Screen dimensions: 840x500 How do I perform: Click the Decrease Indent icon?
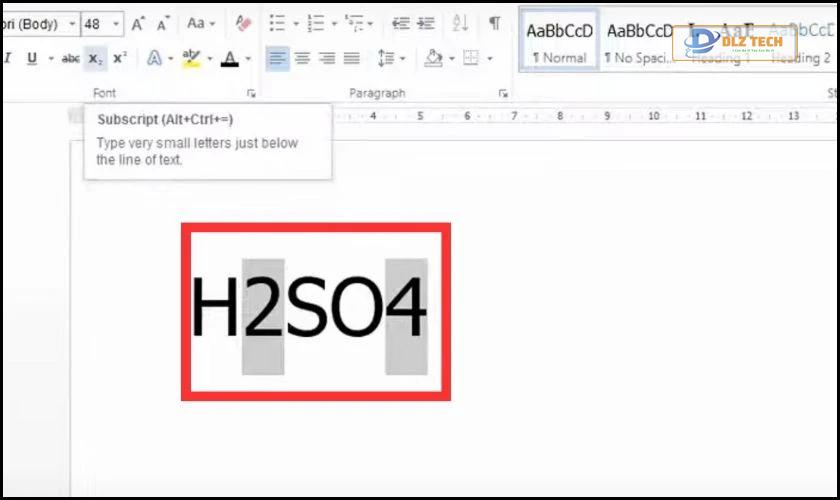click(401, 24)
